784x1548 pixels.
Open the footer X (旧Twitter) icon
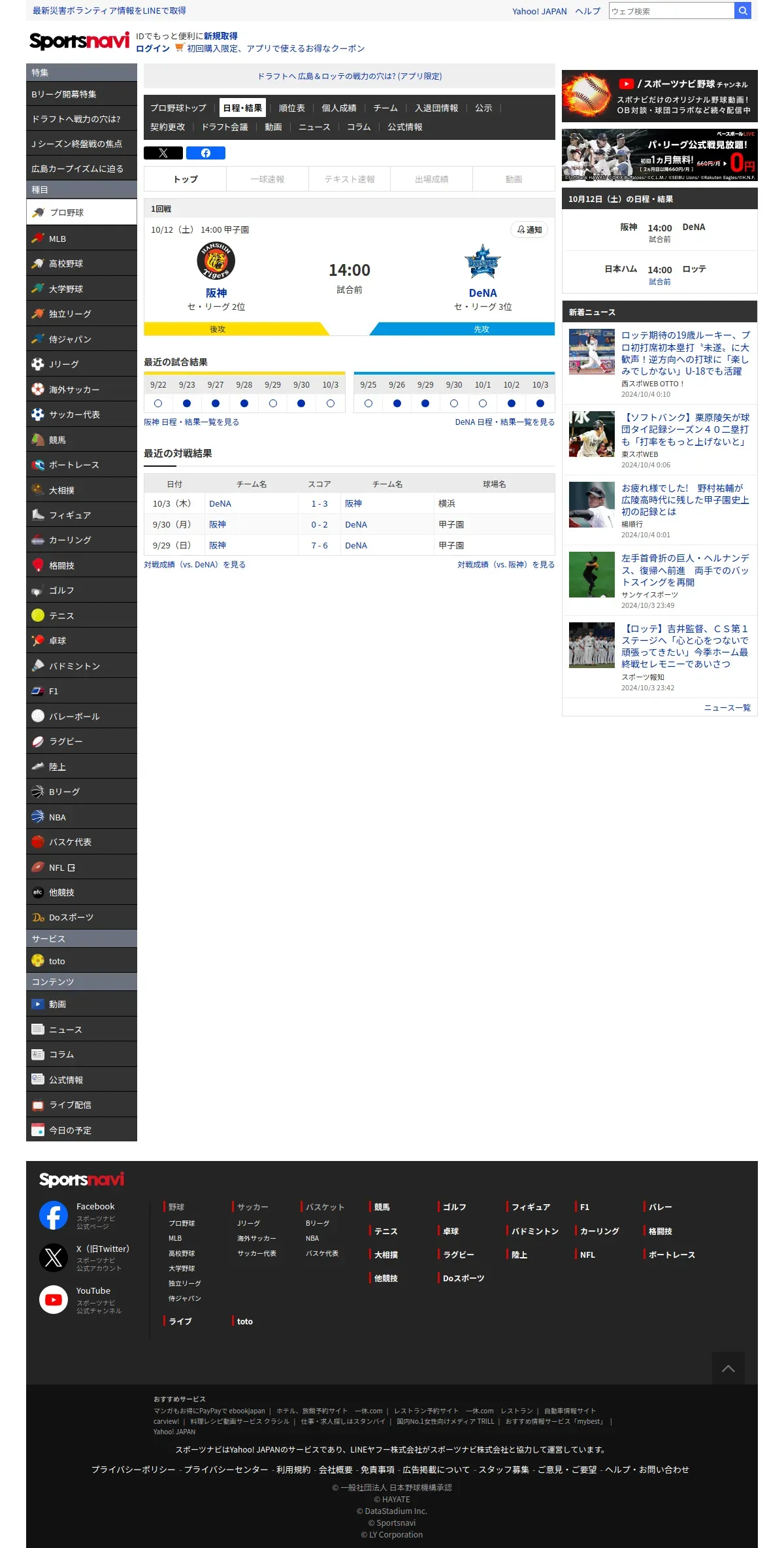pos(54,1258)
